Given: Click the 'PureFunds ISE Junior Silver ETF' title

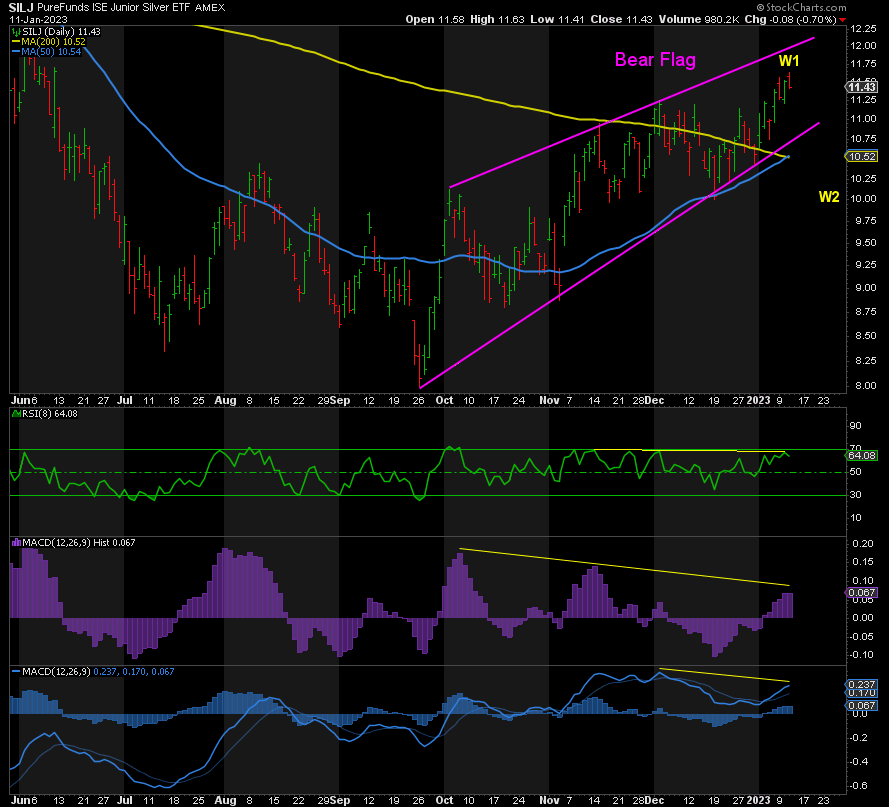Looking at the screenshot, I should [114, 7].
